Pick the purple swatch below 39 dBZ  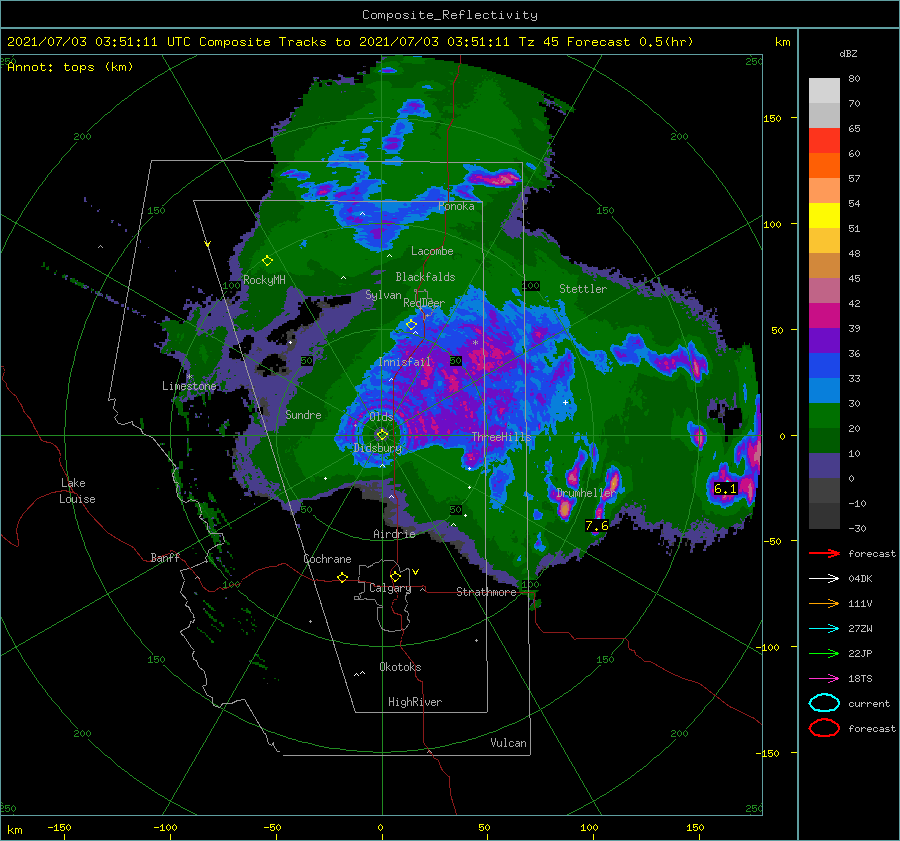pos(824,340)
